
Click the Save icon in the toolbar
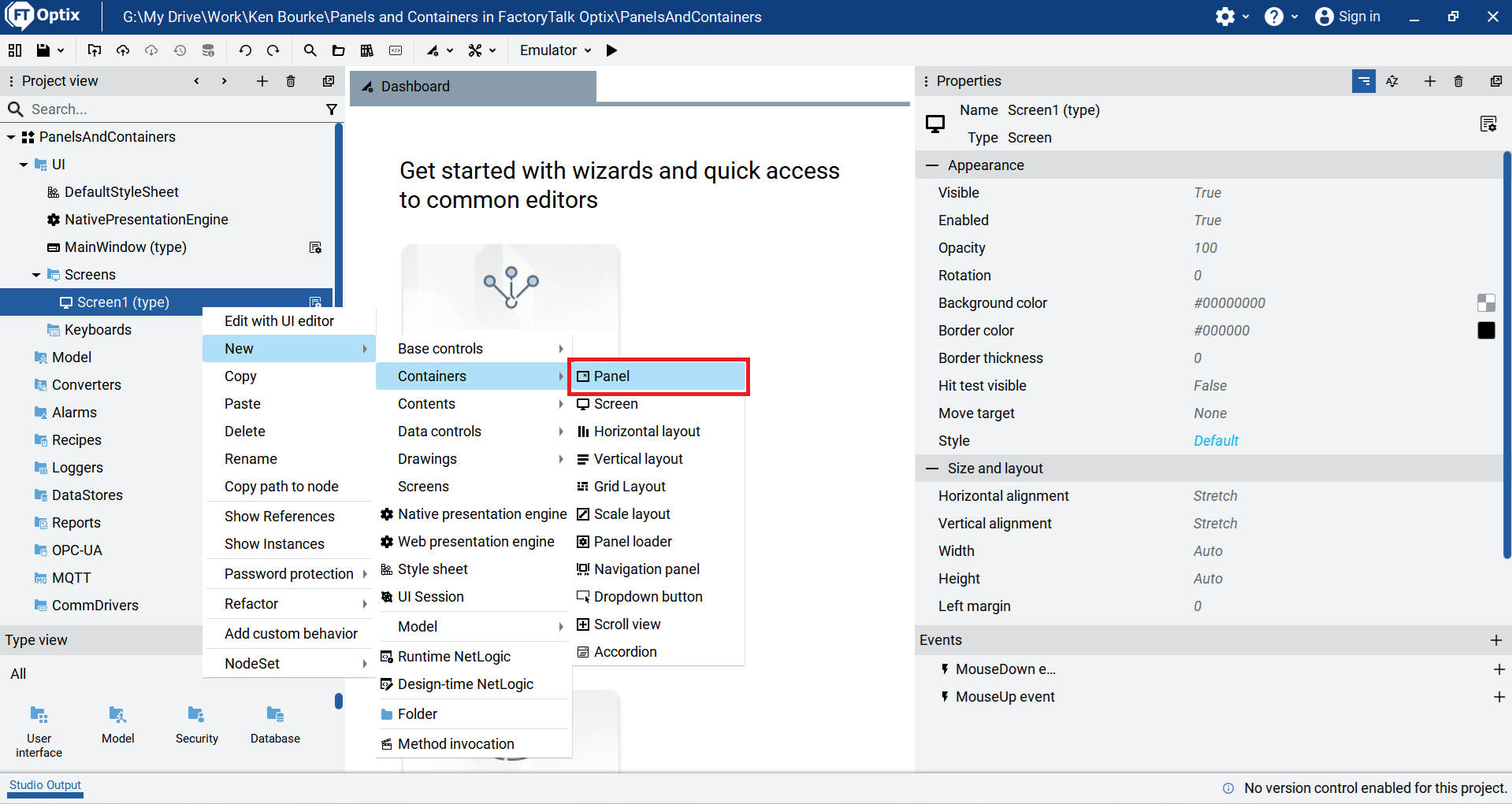43,50
